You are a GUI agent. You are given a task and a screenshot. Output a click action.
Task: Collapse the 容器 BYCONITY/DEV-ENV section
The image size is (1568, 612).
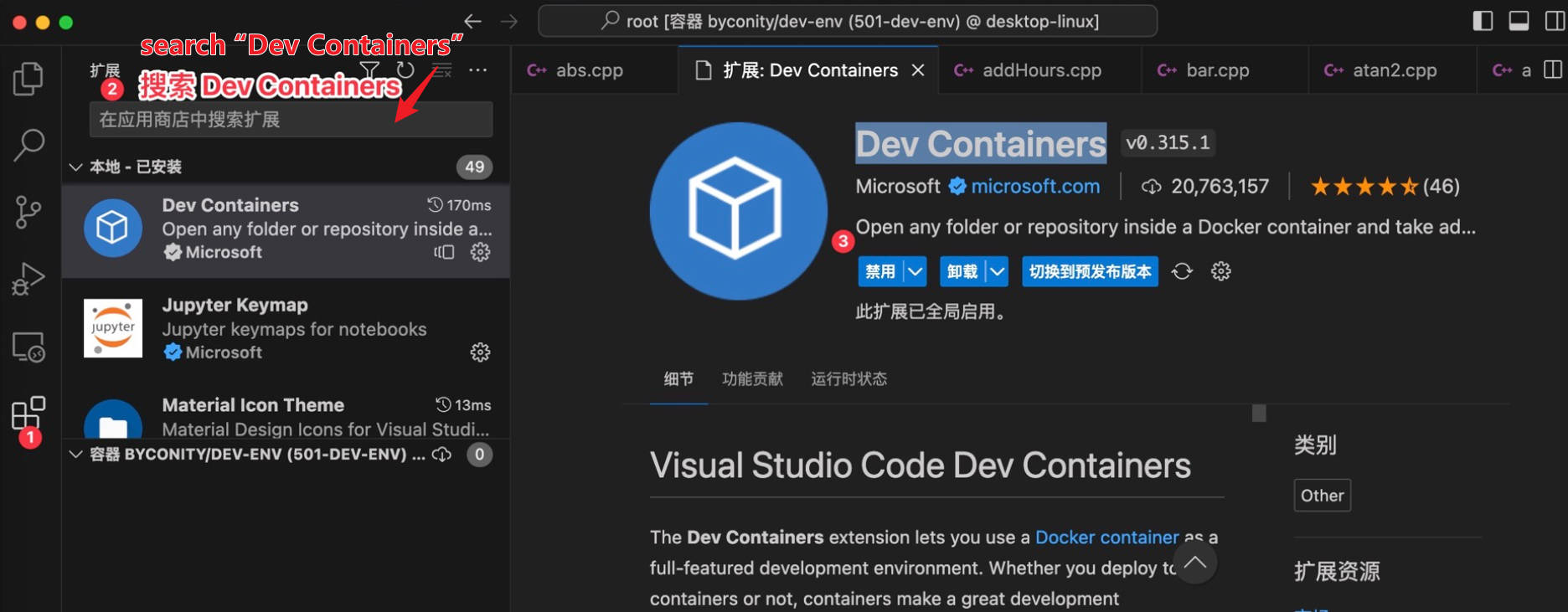tap(75, 454)
